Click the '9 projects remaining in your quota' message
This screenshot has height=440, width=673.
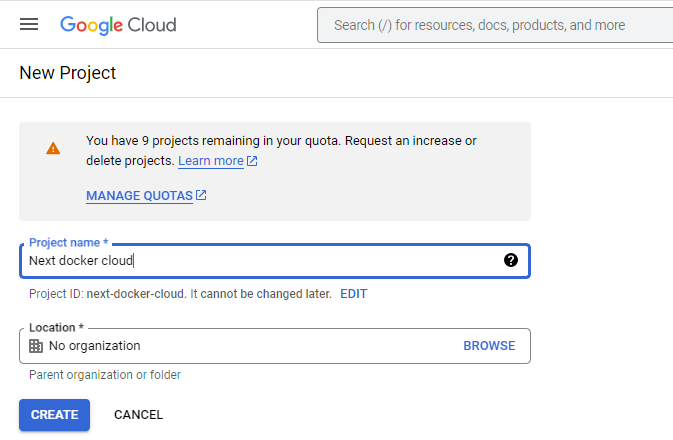coord(281,151)
